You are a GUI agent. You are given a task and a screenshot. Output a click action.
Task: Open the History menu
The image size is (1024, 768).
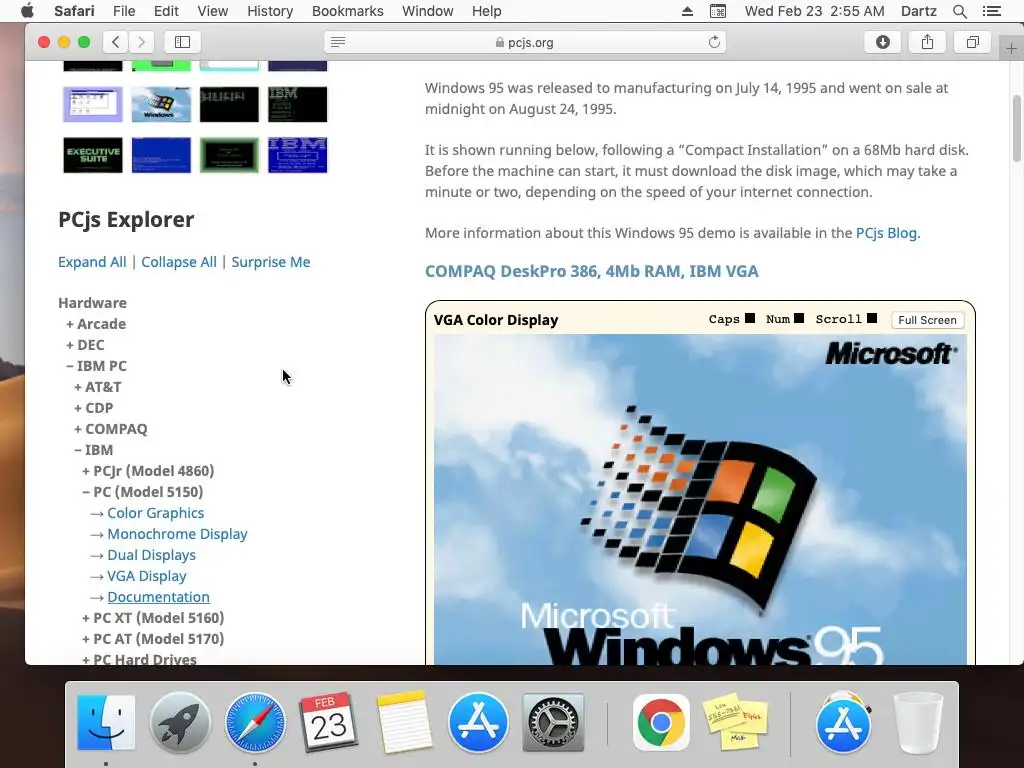(x=270, y=11)
